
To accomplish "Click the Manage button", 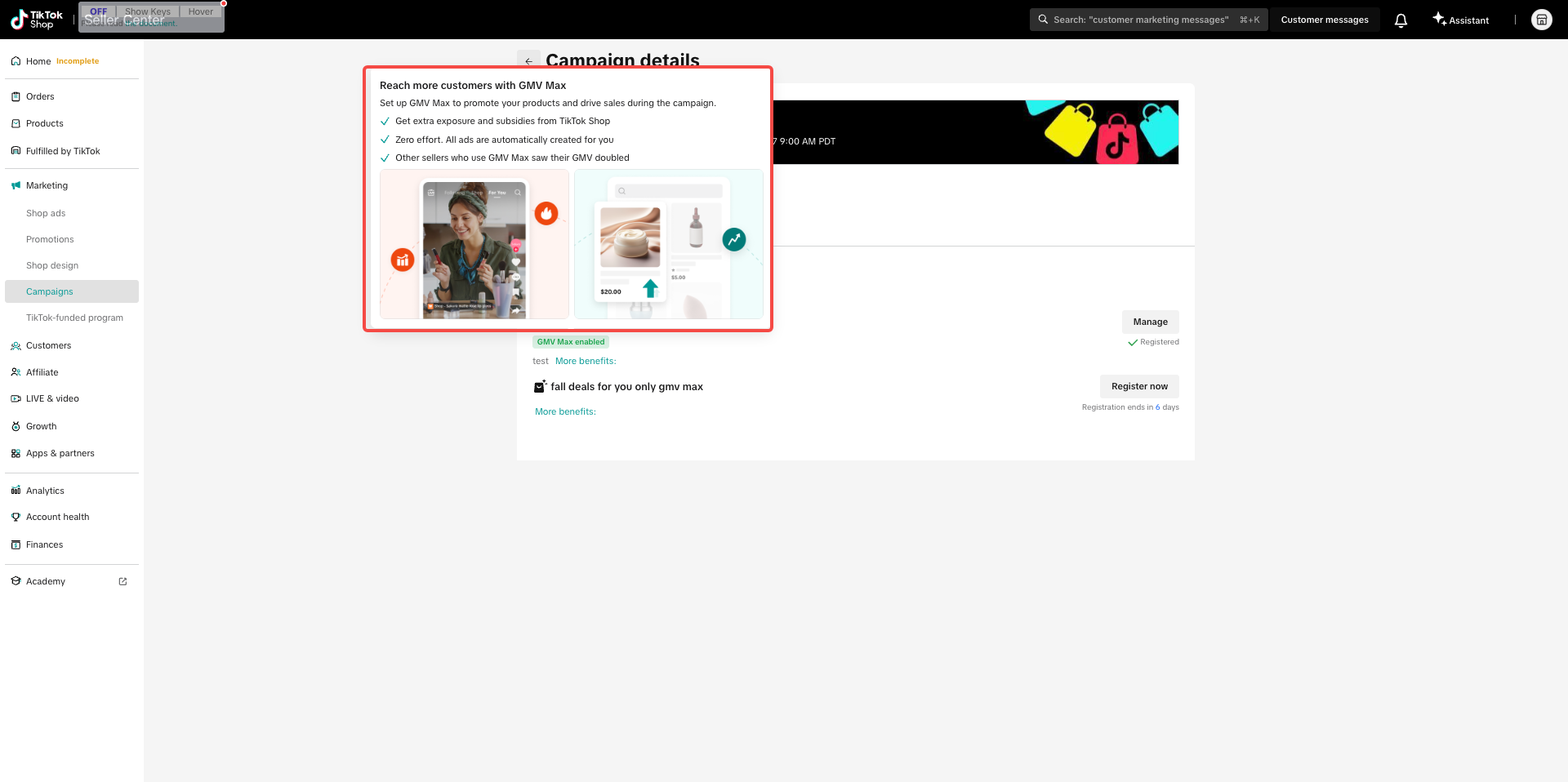I will (x=1150, y=322).
